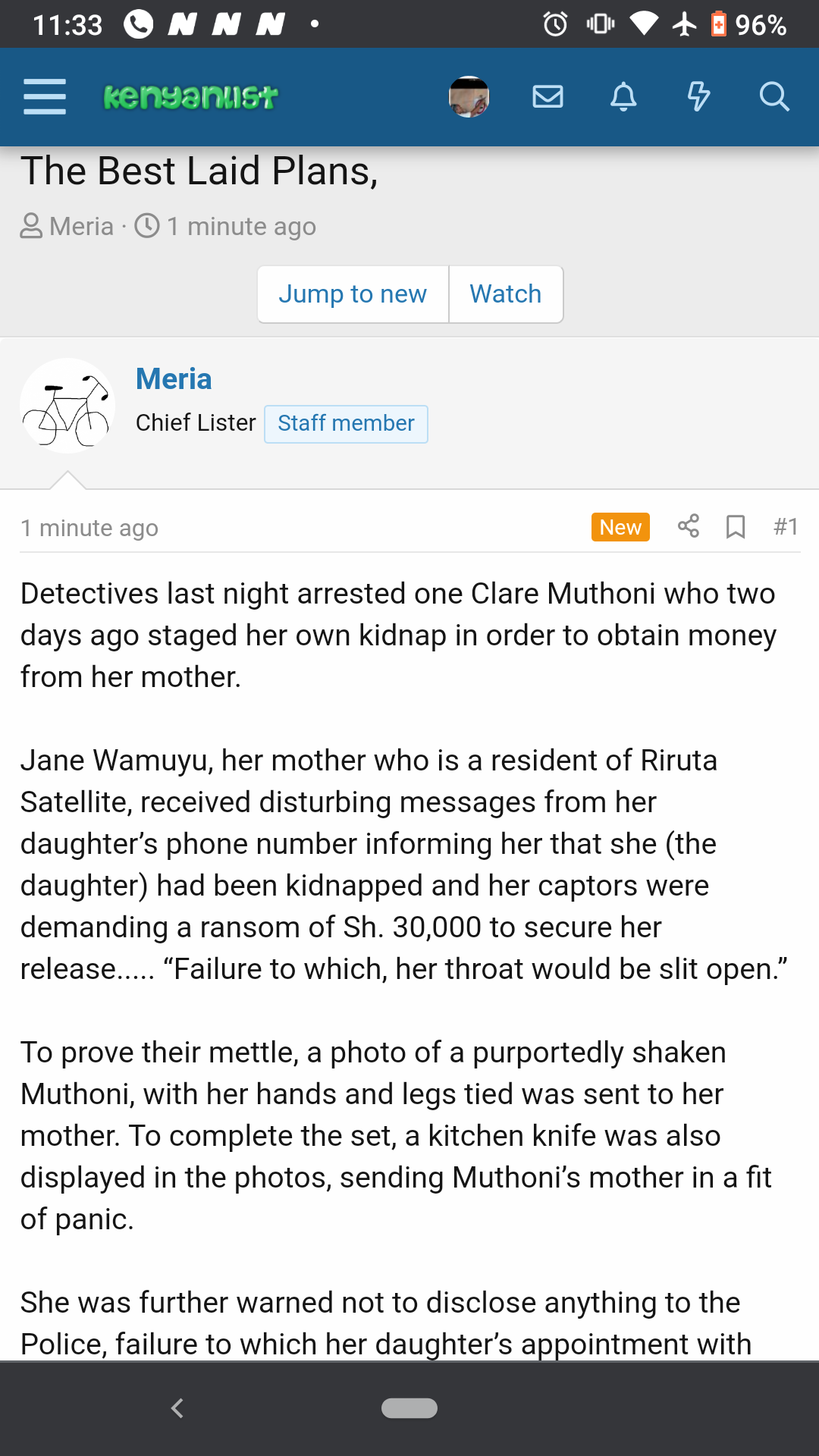The height and width of the screenshot is (1456, 819).
Task: Open the post #1 permalink
Action: (786, 526)
